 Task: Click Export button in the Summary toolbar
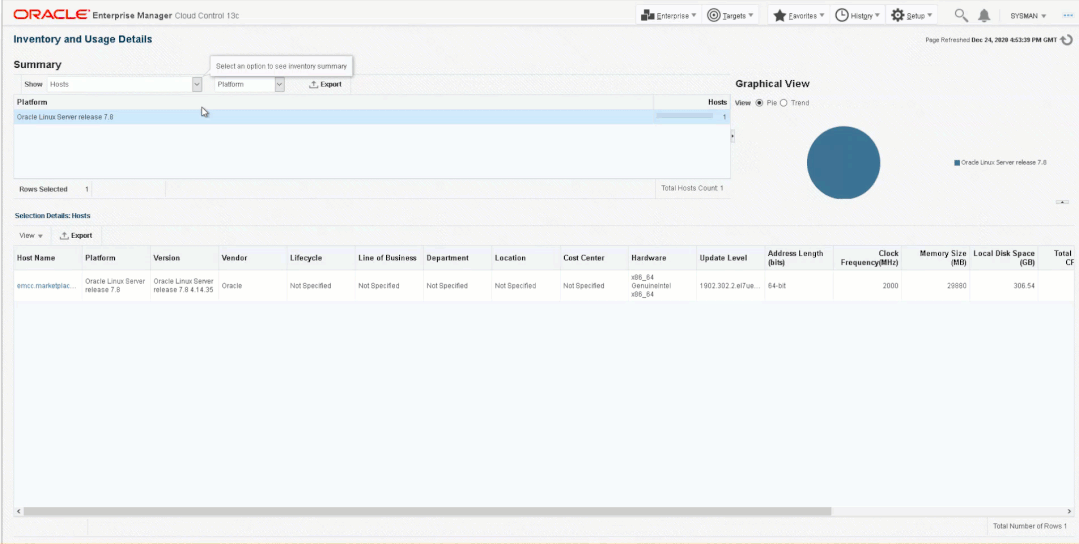pos(325,85)
